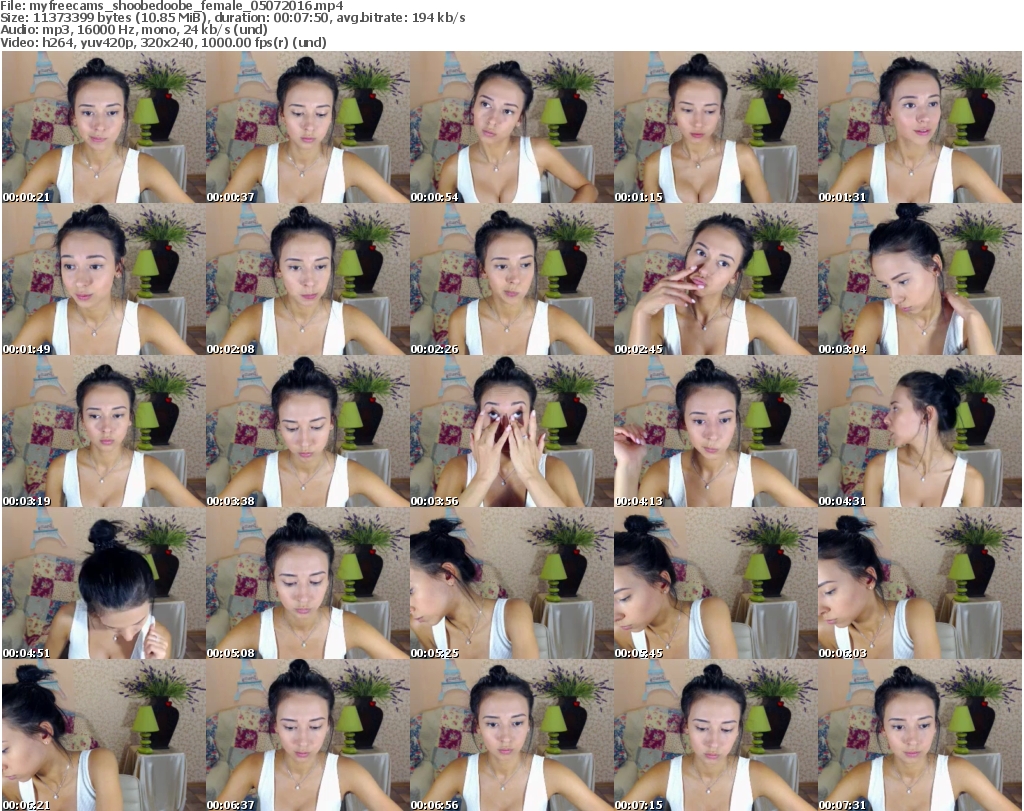Open the thumbnail frame stamped 00:03:04
Image resolution: width=1024 pixels, height=811 pixels.
click(920, 279)
